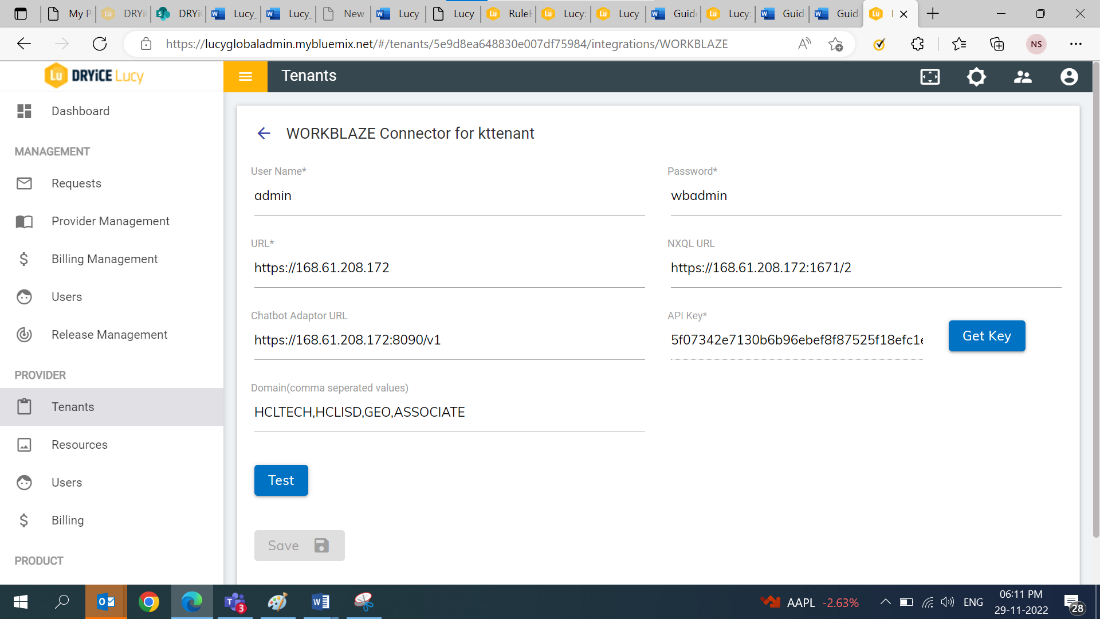Open notification center in system tray
This screenshot has height=619, width=1100.
pos(1073,602)
